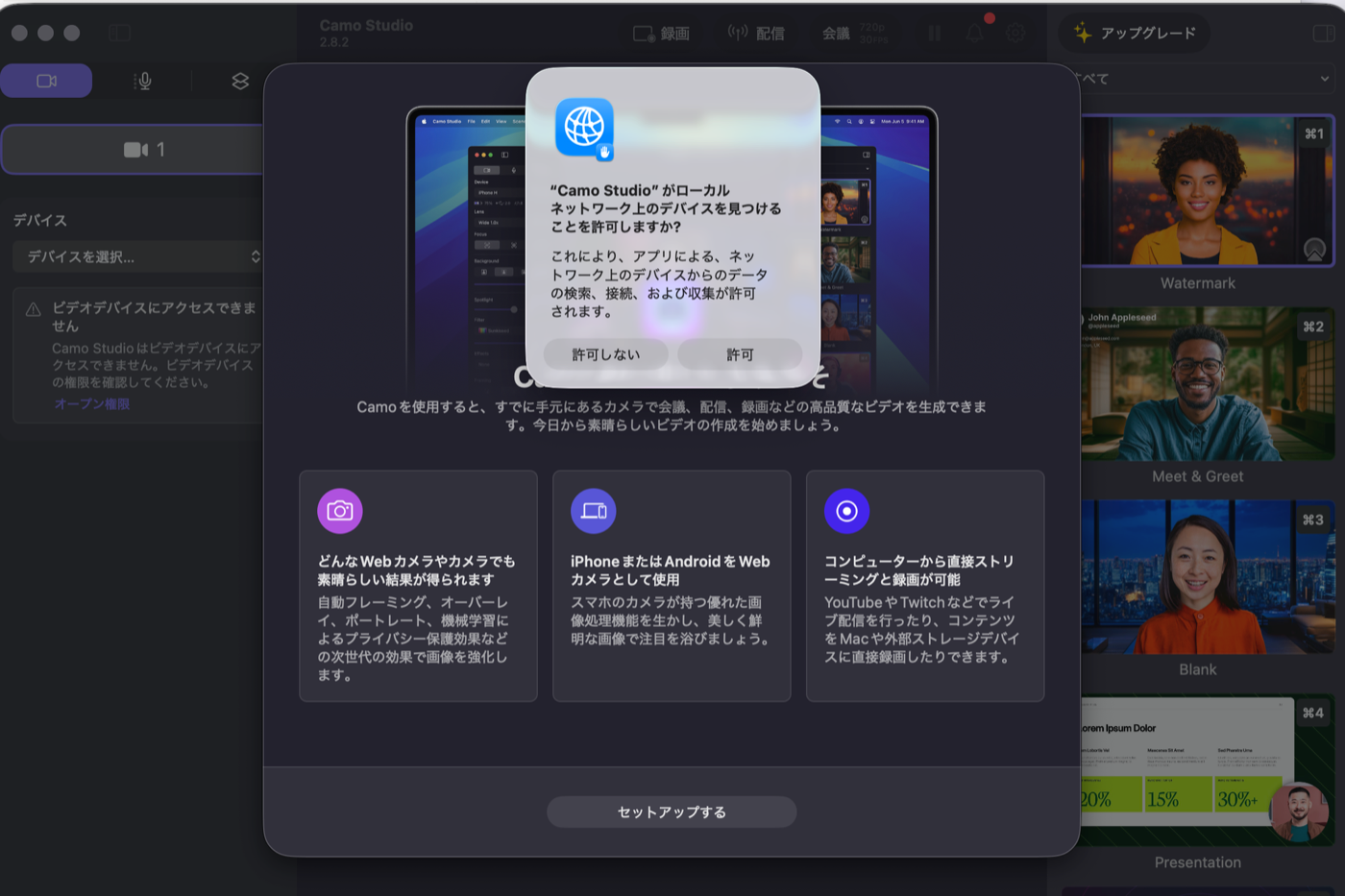Select the Meet & Greet template thumbnail
The image size is (1345, 896).
[x=1208, y=384]
